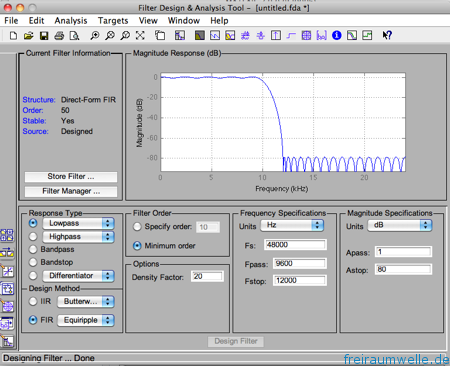Open the Analysis menu
450x366 pixels.
click(x=71, y=21)
